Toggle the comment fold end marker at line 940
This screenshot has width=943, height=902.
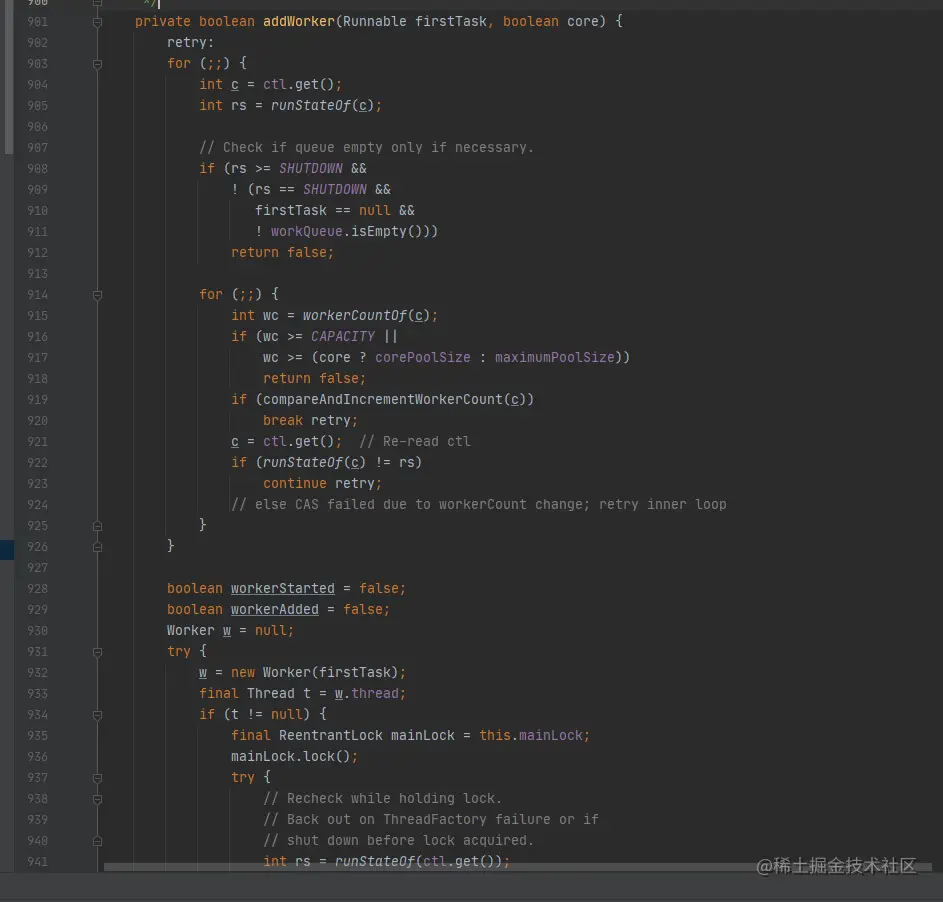coord(97,841)
